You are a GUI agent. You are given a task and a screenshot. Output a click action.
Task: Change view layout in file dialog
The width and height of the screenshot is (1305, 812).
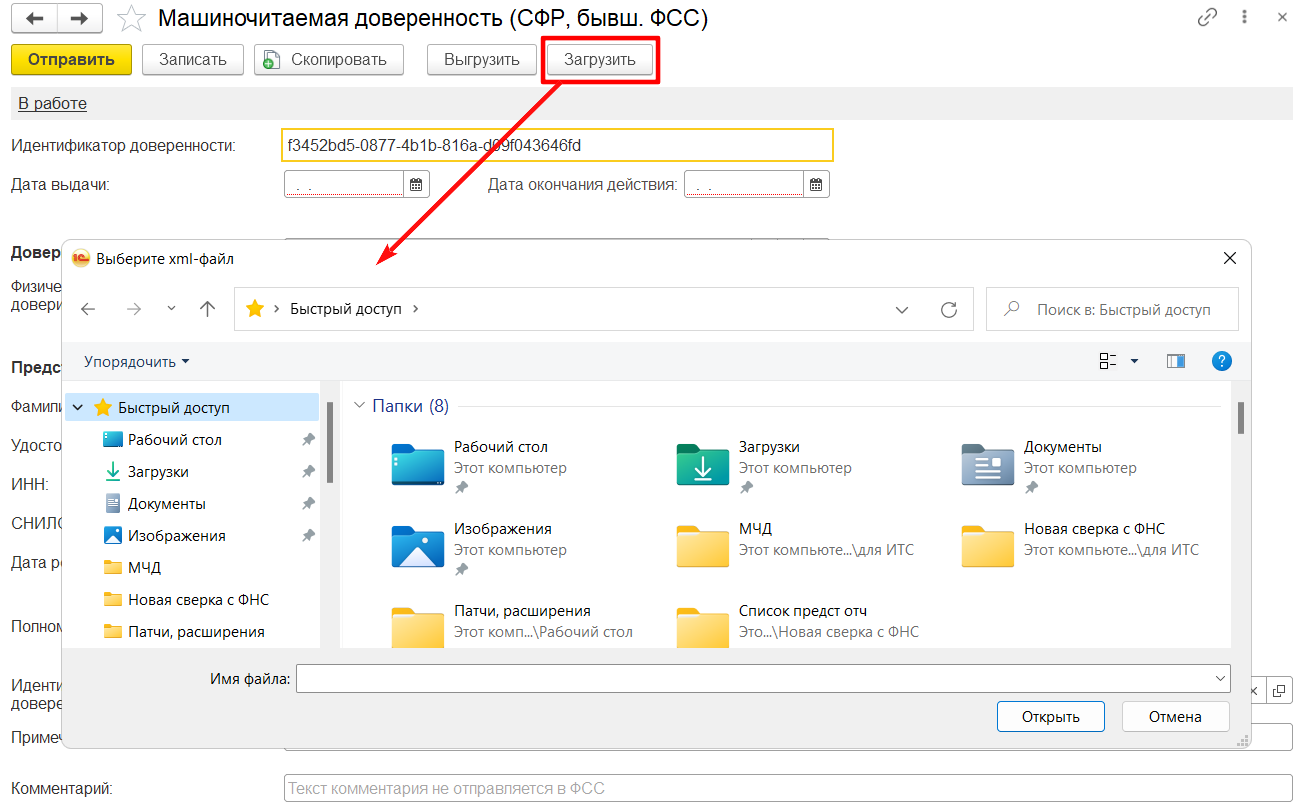tap(1108, 361)
